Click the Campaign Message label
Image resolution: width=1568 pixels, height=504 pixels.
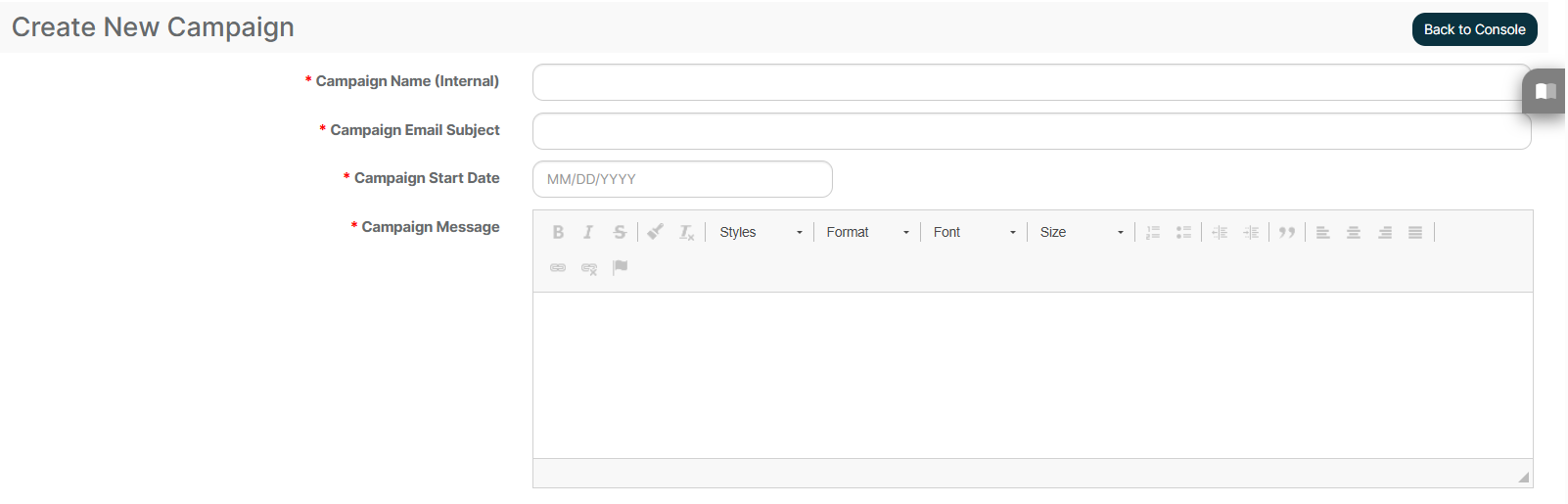click(x=431, y=227)
